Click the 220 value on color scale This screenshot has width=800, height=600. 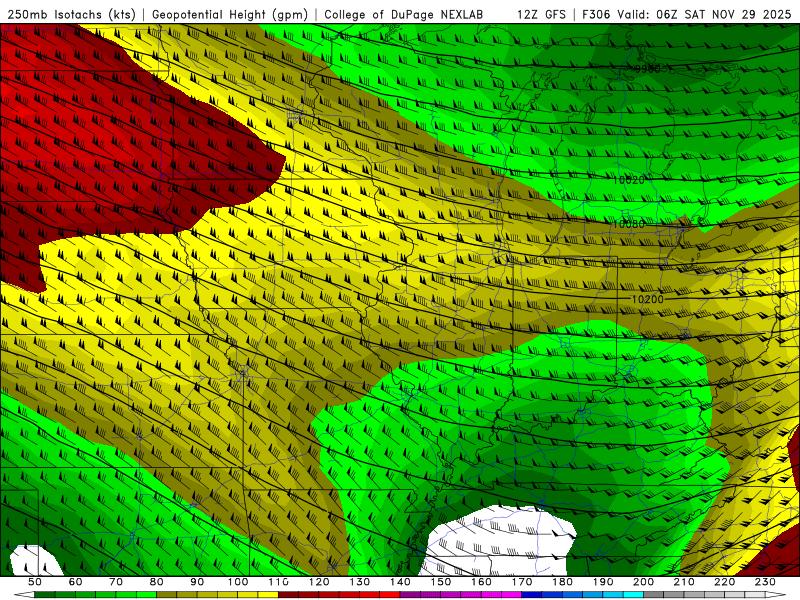point(724,582)
